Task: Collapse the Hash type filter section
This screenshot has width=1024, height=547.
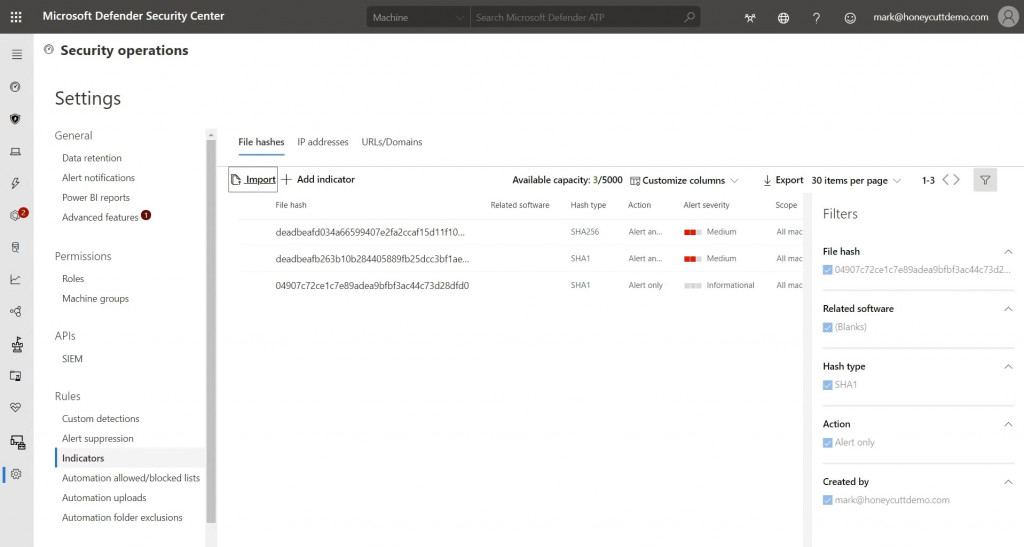Action: point(1008,366)
